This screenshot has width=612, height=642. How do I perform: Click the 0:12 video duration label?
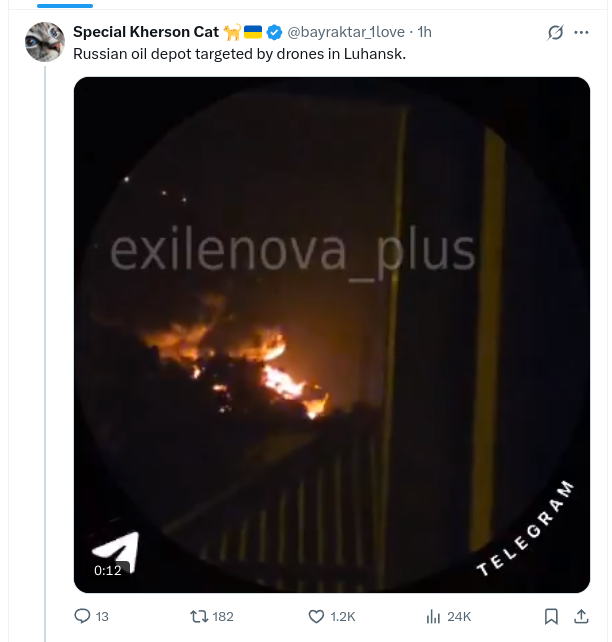pyautogui.click(x=108, y=570)
